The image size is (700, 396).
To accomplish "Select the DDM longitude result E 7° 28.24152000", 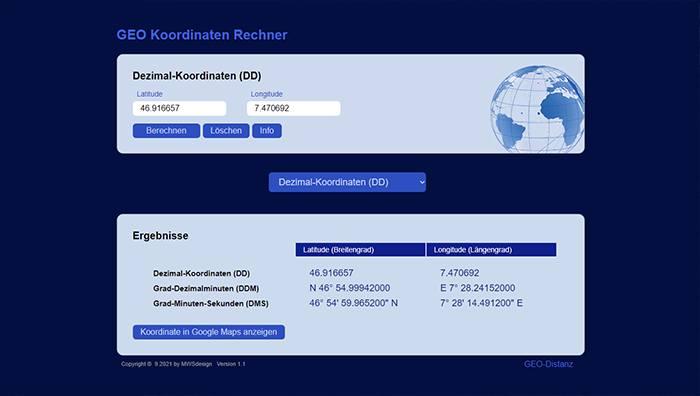I will tap(477, 288).
